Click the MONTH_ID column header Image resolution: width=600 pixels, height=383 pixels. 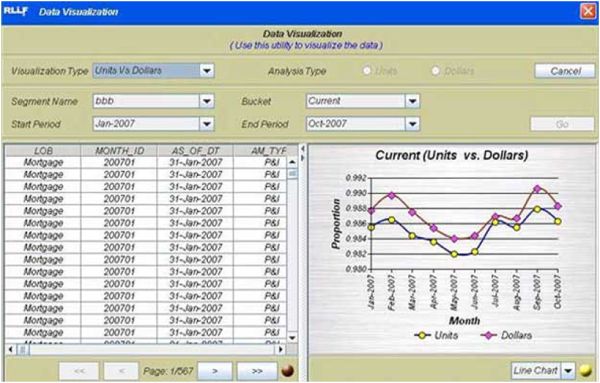coord(119,151)
